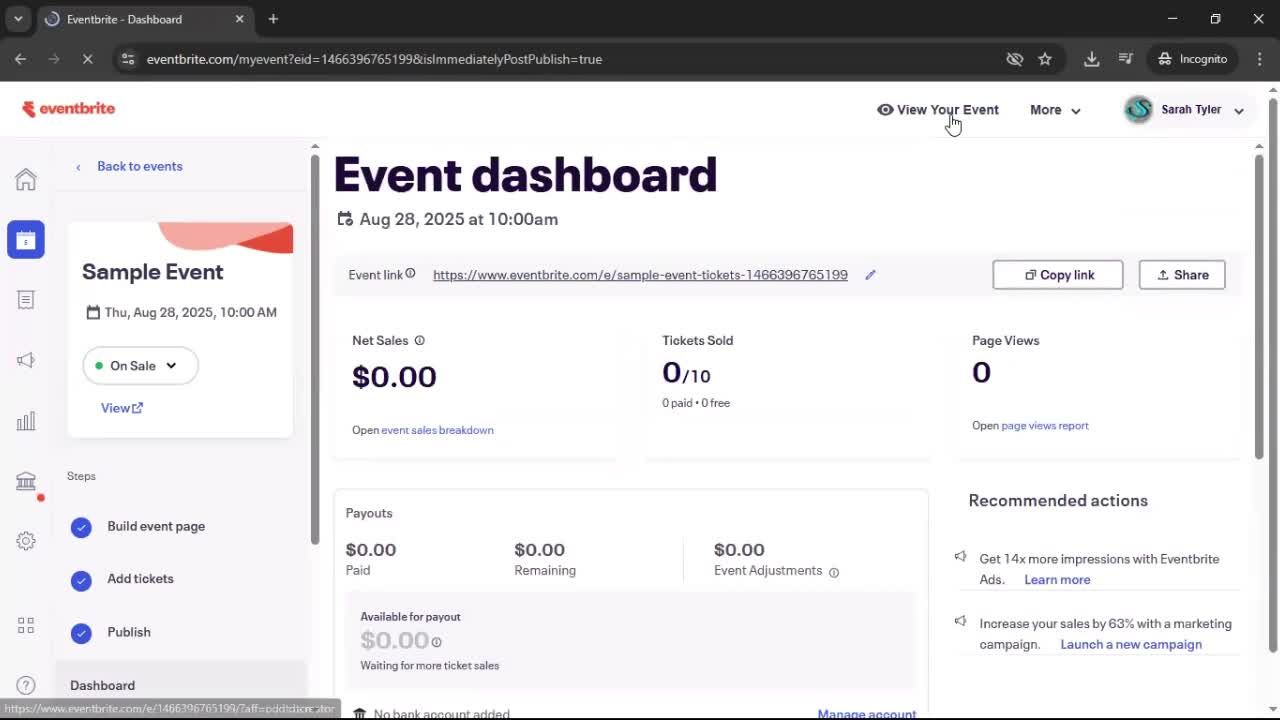Open the Finance bank sidebar icon
Image resolution: width=1280 pixels, height=720 pixels.
(x=26, y=481)
